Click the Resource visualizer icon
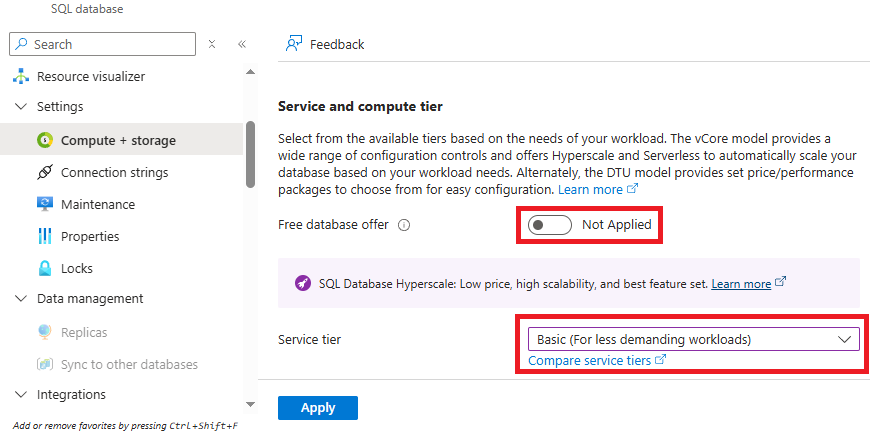The image size is (870, 431). [x=20, y=76]
